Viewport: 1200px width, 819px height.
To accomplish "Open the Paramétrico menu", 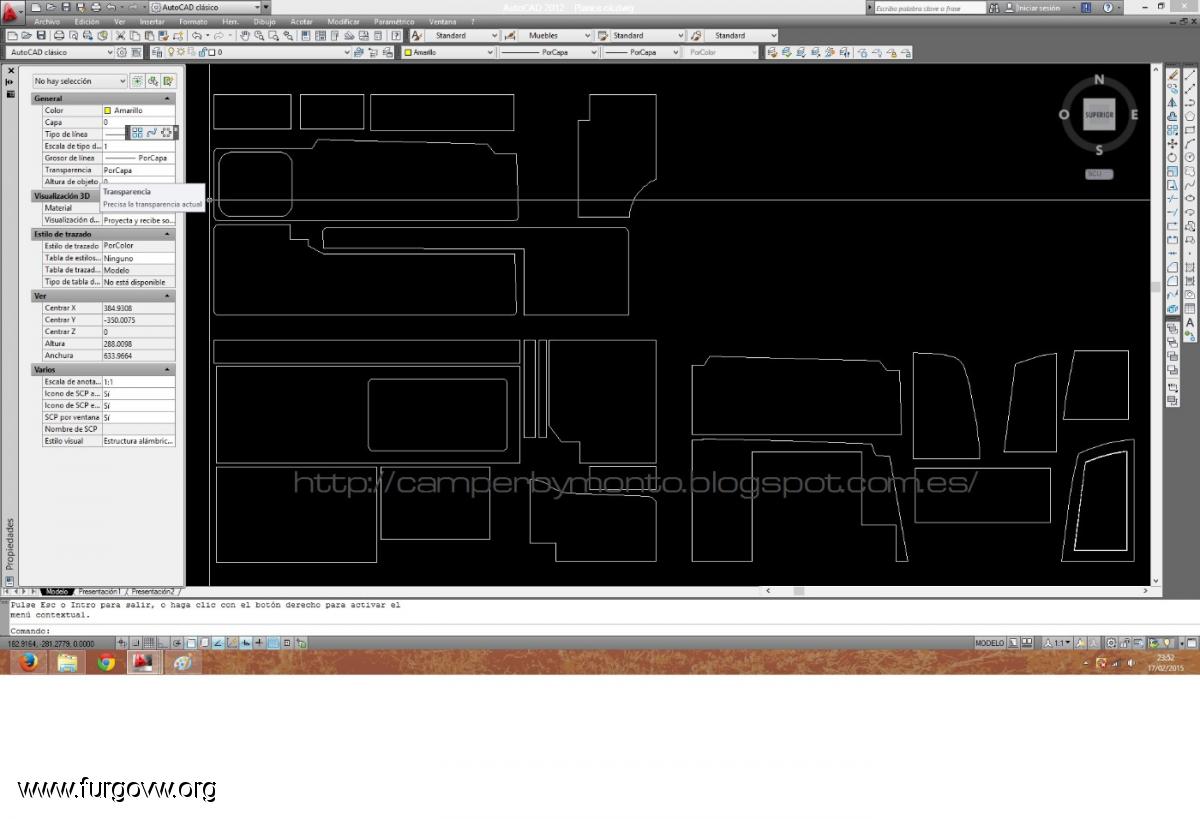I will point(394,21).
